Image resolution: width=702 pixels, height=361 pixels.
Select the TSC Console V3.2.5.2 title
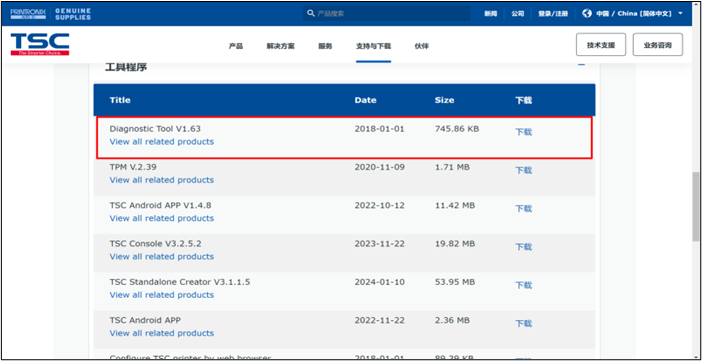[155, 244]
